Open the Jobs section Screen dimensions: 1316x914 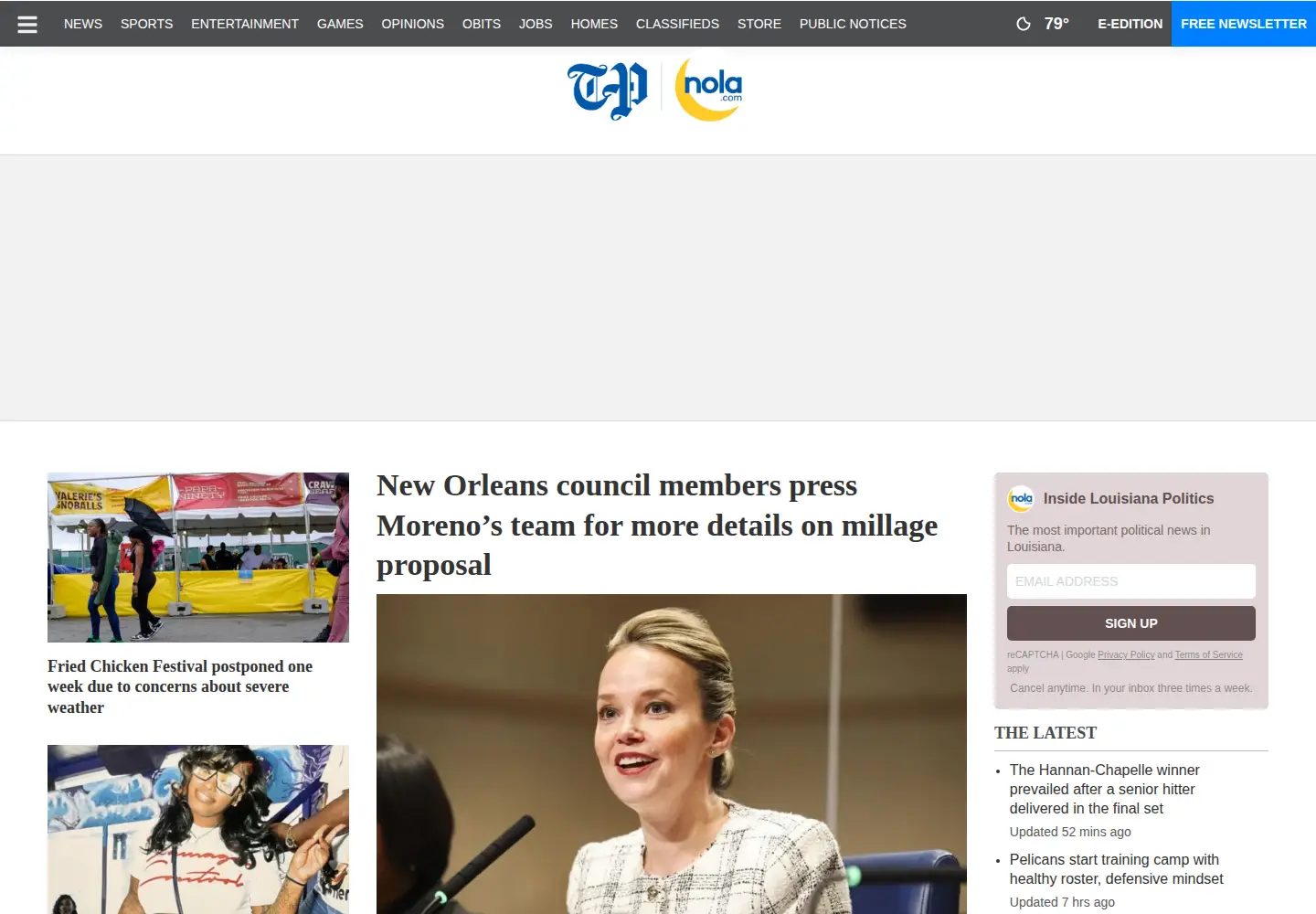pos(536,24)
